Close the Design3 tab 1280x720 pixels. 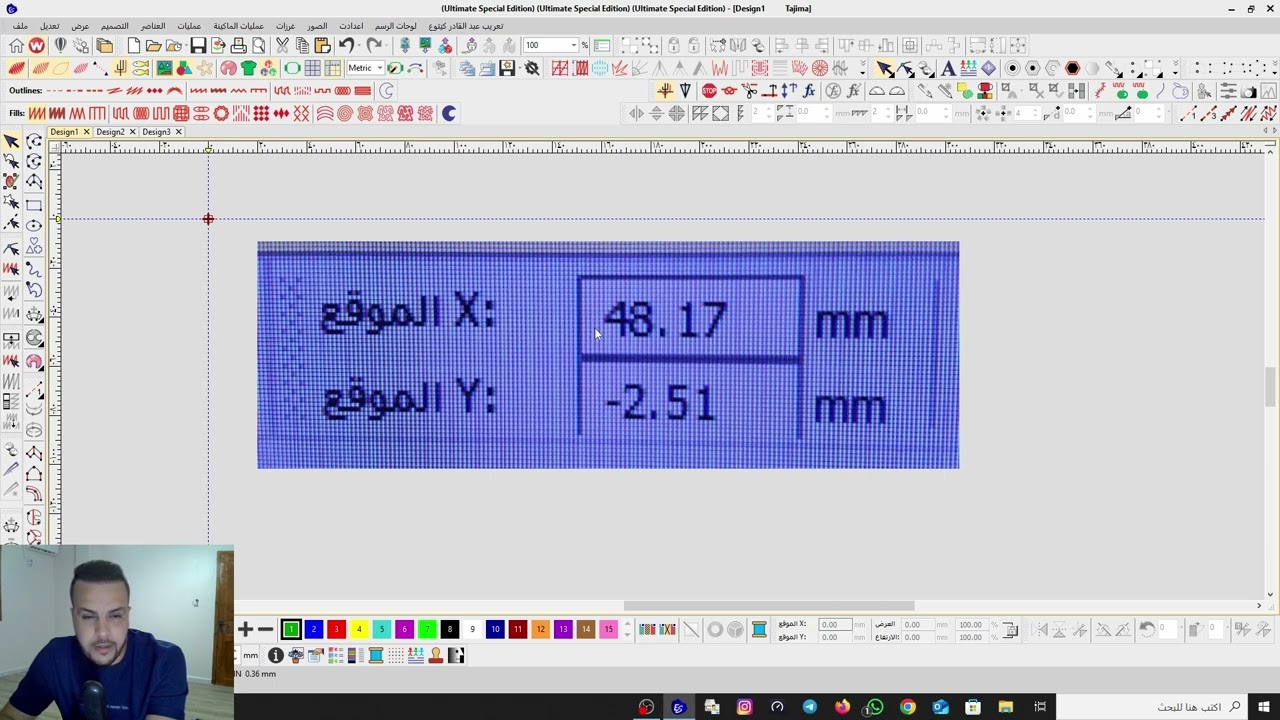click(x=179, y=132)
